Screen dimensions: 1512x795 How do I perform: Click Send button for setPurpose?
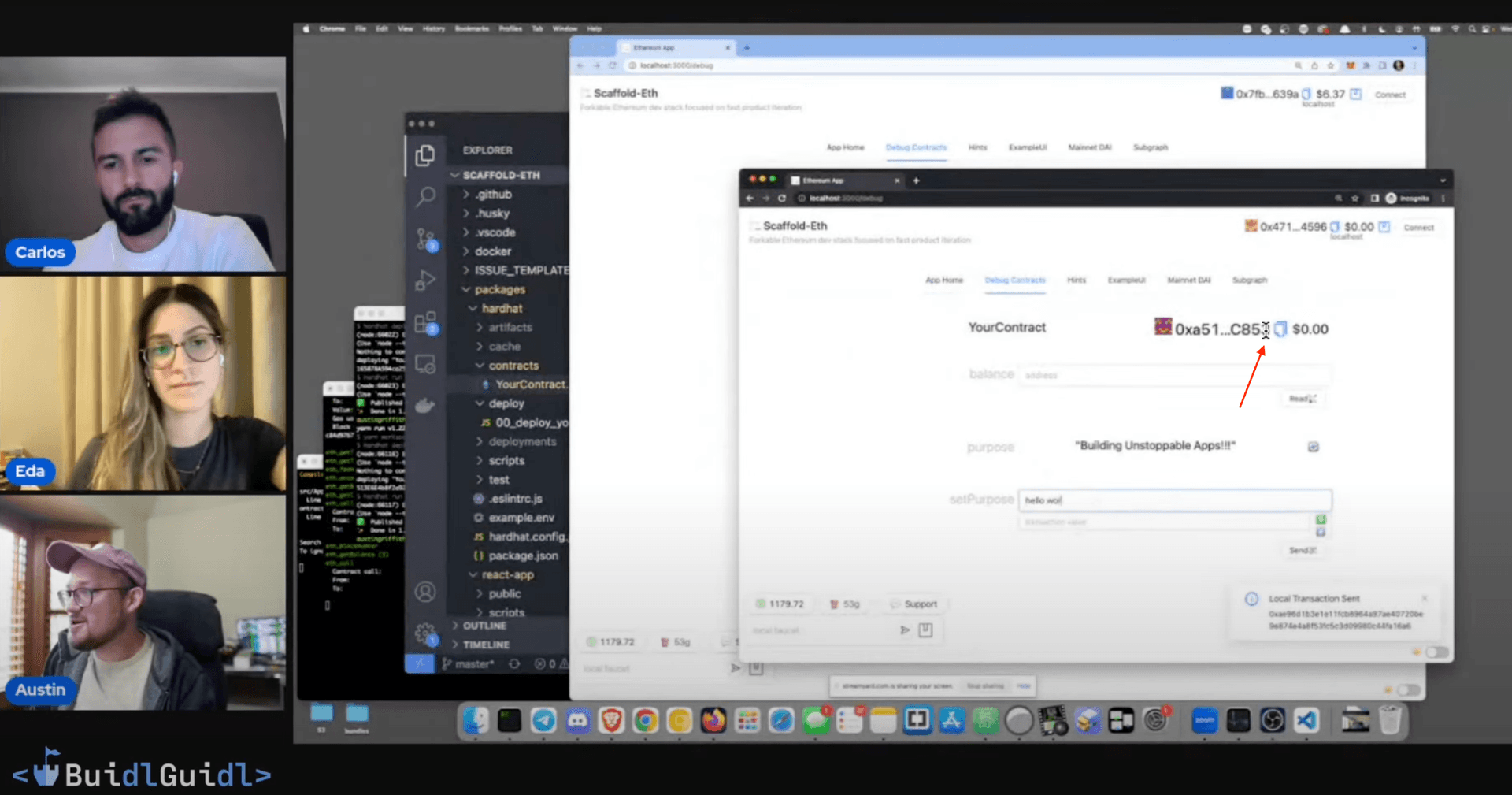[1303, 550]
